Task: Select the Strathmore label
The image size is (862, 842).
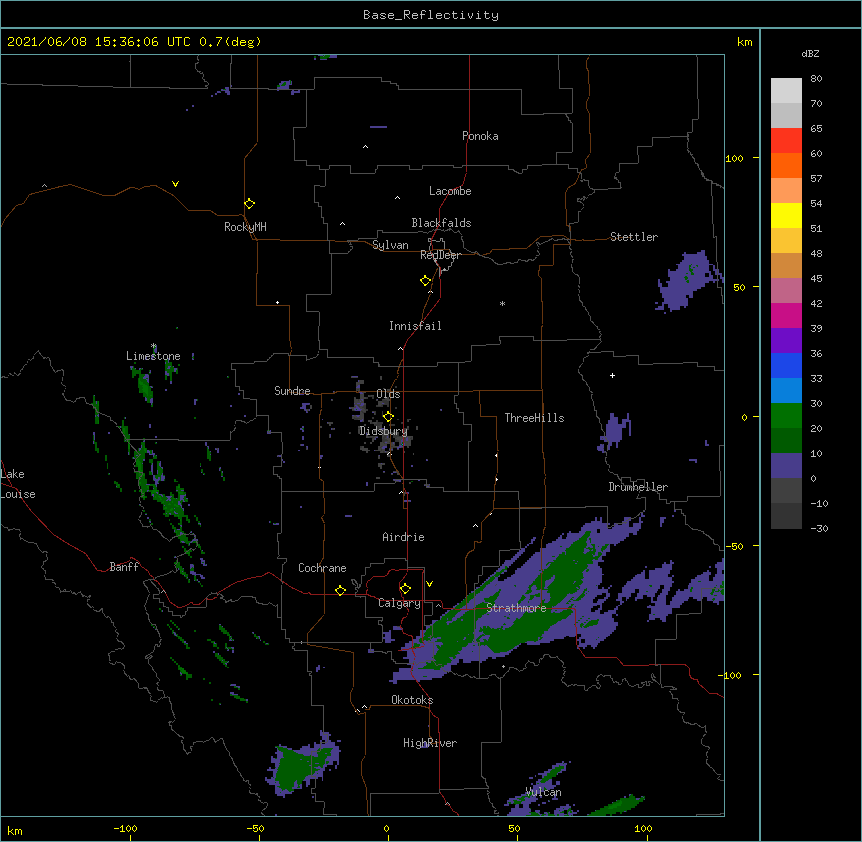Action: tap(516, 608)
